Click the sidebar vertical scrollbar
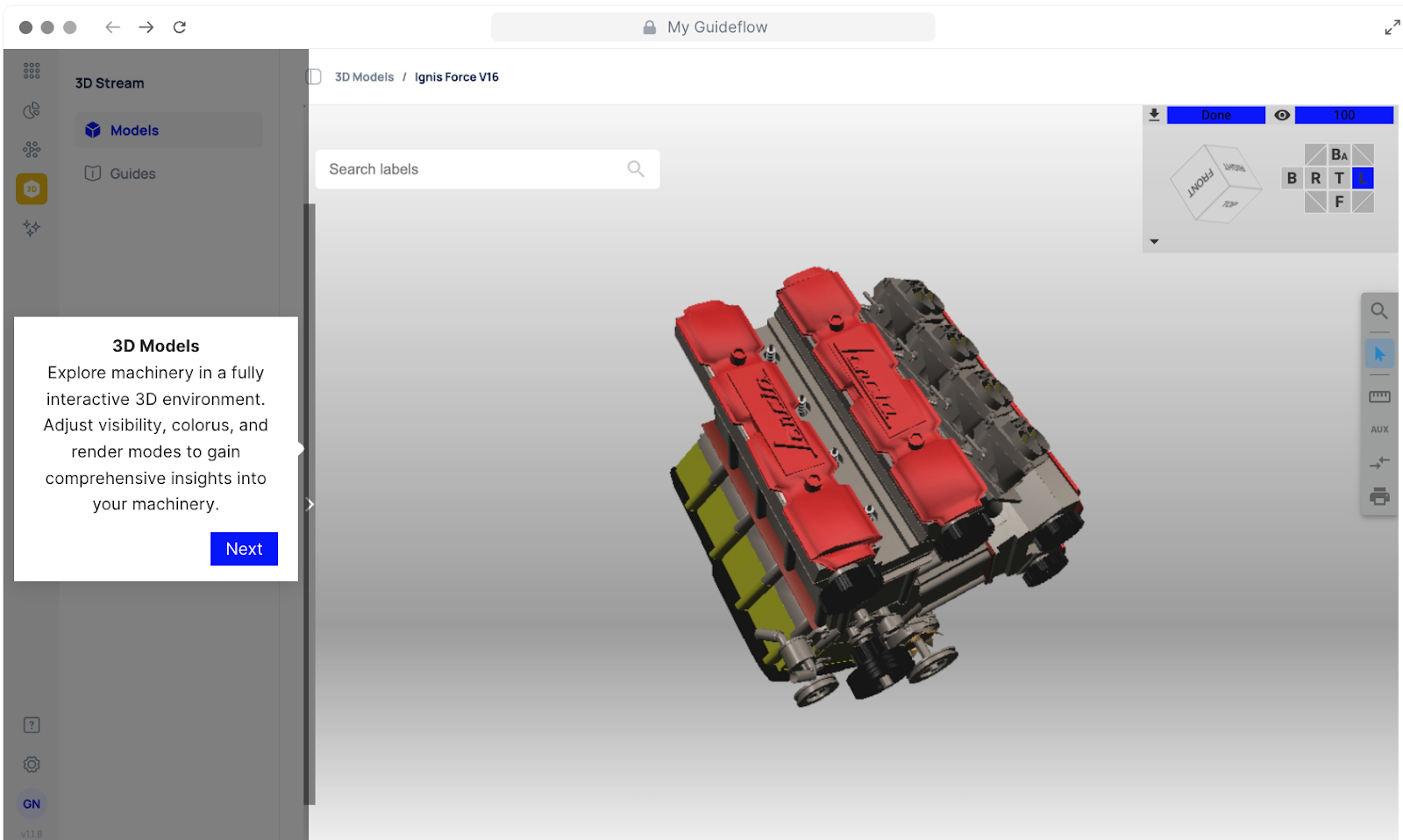The width and height of the screenshot is (1403, 840). click(x=309, y=504)
